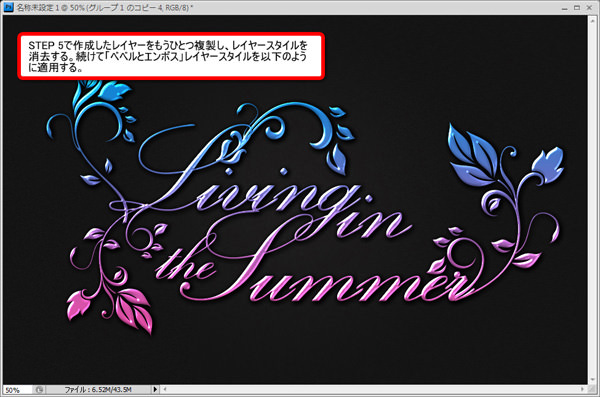This screenshot has height=397, width=600.
Task: Close the 名称未設定 1 document window
Action: pyautogui.click(x=589, y=8)
